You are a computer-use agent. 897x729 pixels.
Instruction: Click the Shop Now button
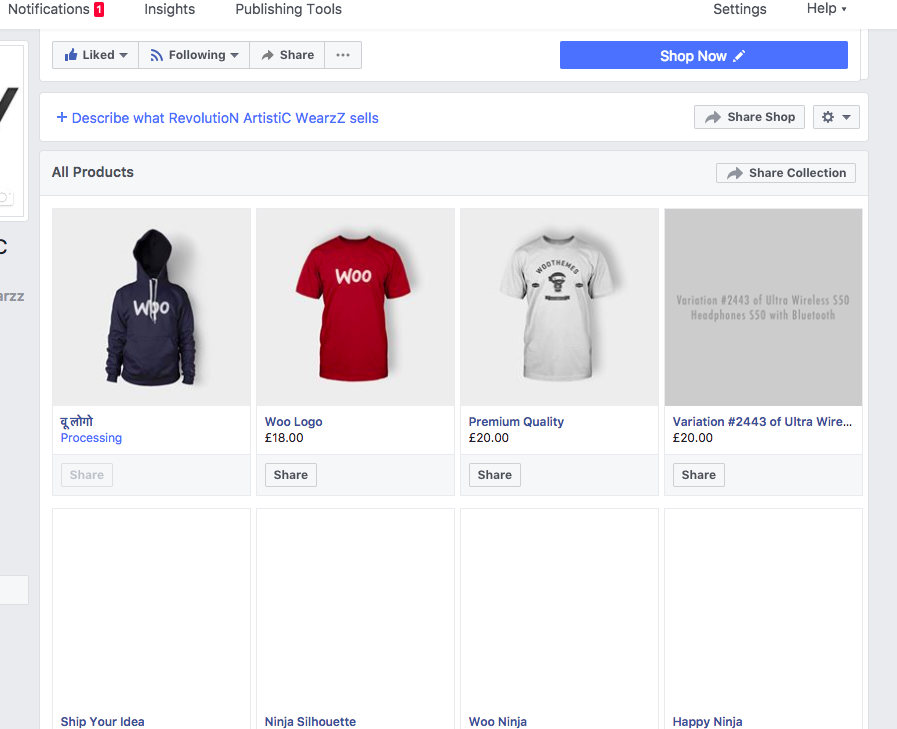pos(704,55)
